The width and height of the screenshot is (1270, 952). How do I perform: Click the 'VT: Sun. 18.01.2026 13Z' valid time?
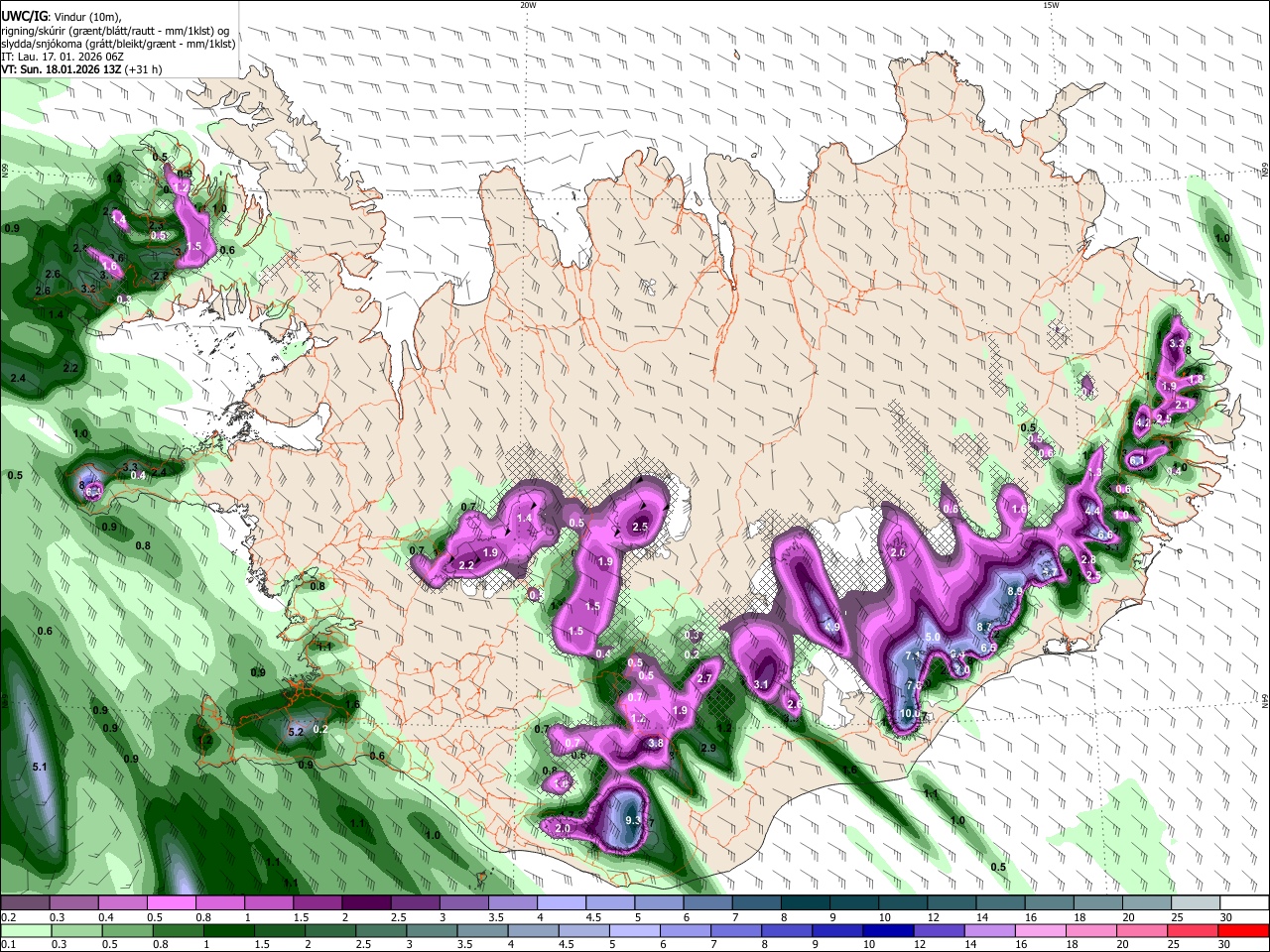[62, 69]
